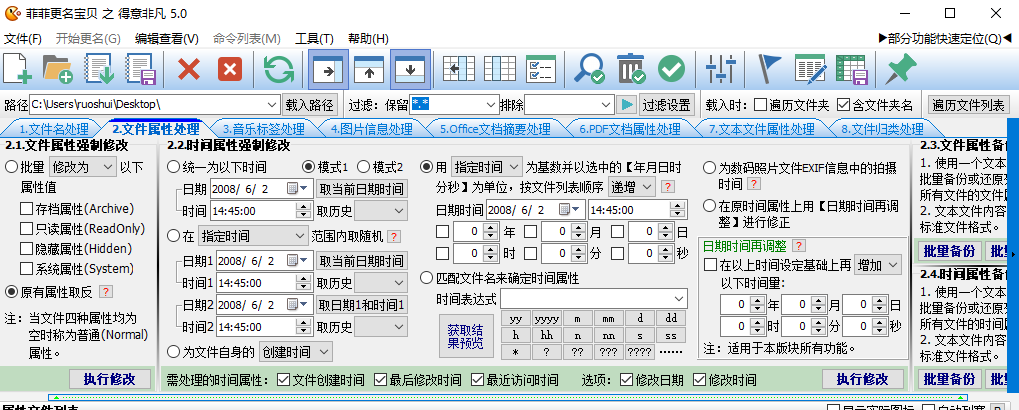Click the checklist toolbar icon
Image resolution: width=1019 pixels, height=410 pixels.
point(541,69)
